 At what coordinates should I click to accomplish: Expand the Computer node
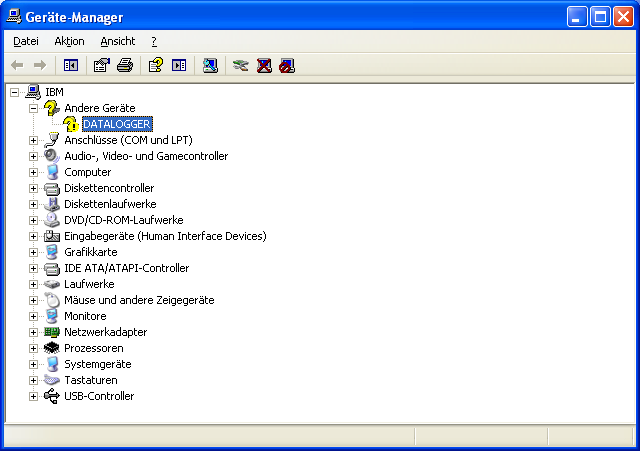pyautogui.click(x=33, y=172)
